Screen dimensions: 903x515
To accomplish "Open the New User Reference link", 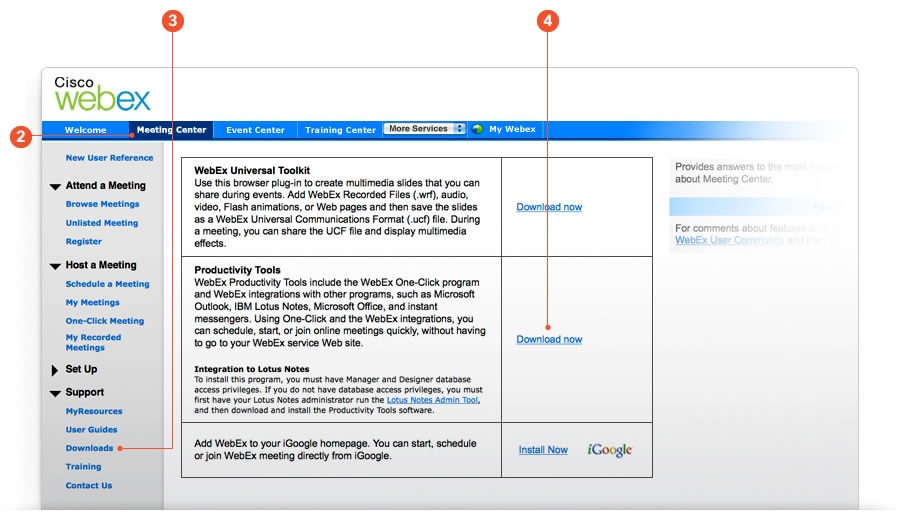I will (109, 158).
